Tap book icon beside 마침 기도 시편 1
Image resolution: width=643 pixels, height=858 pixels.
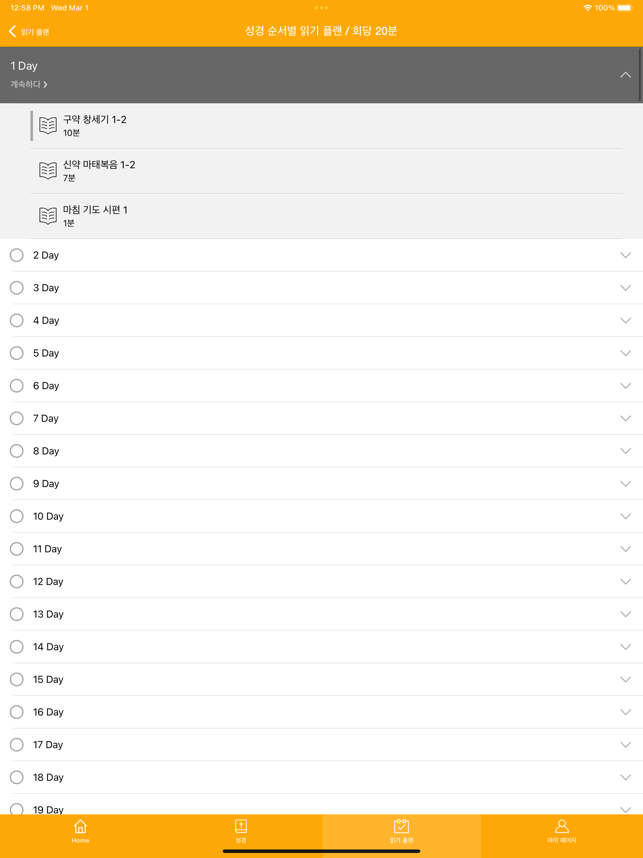tap(48, 215)
